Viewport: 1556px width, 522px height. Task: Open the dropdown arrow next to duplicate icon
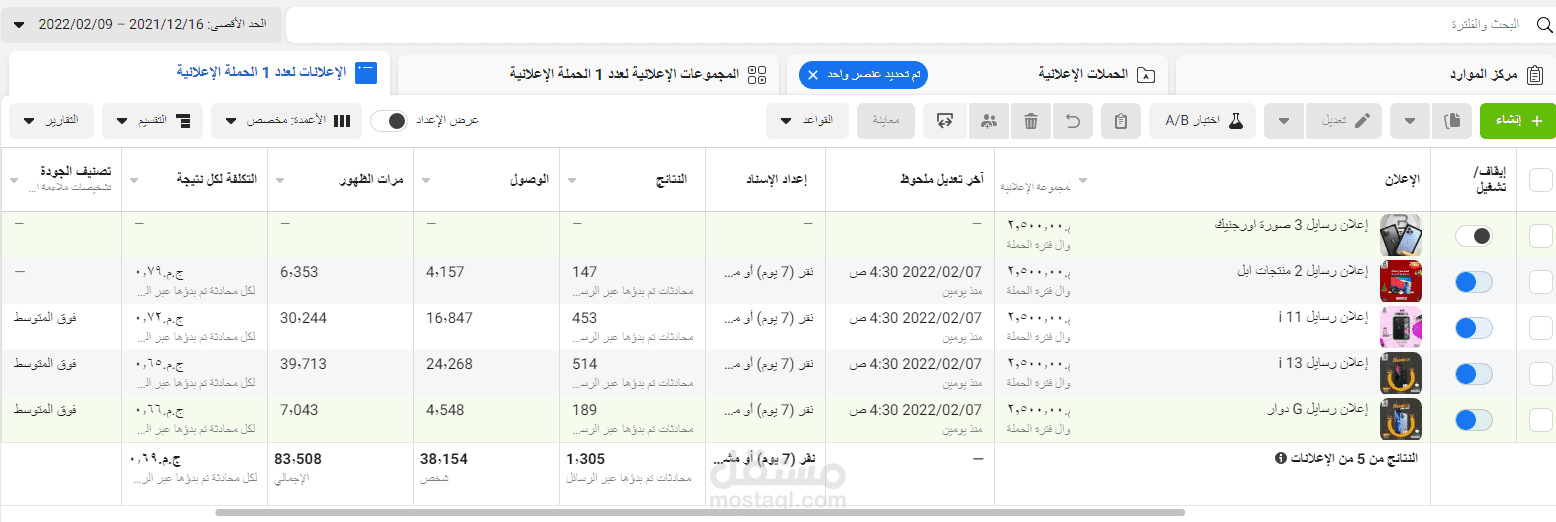1410,121
